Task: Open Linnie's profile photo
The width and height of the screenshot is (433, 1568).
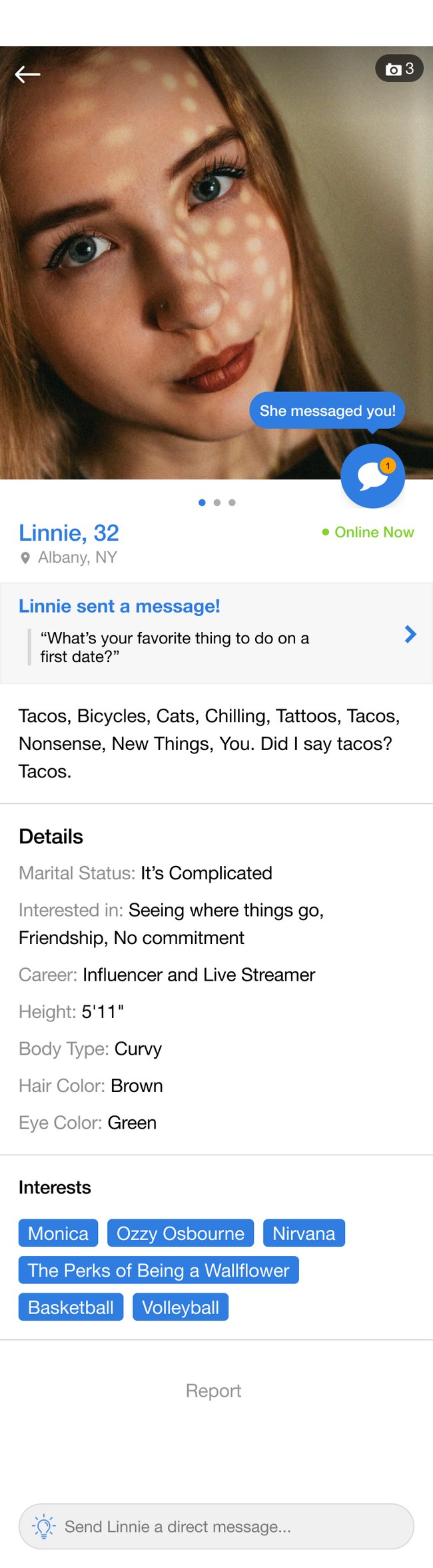Action: pos(217,263)
